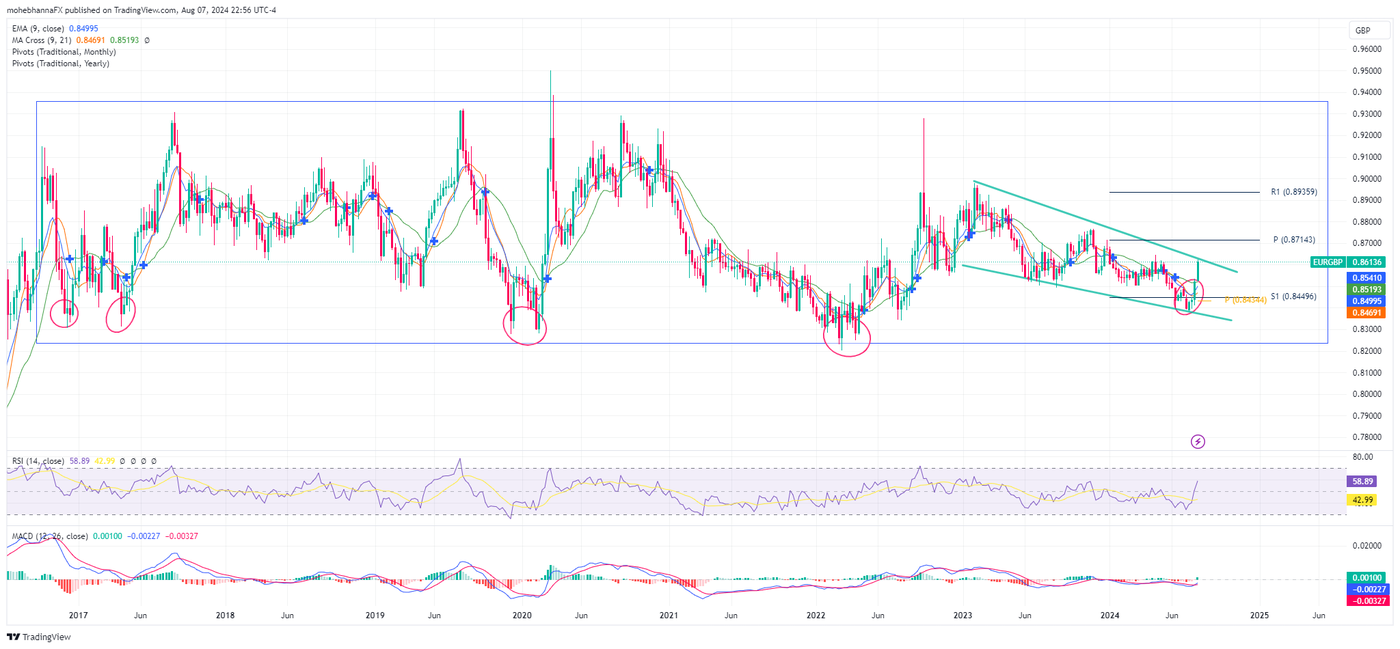Open the GBP currency selector at top right

(x=1364, y=31)
